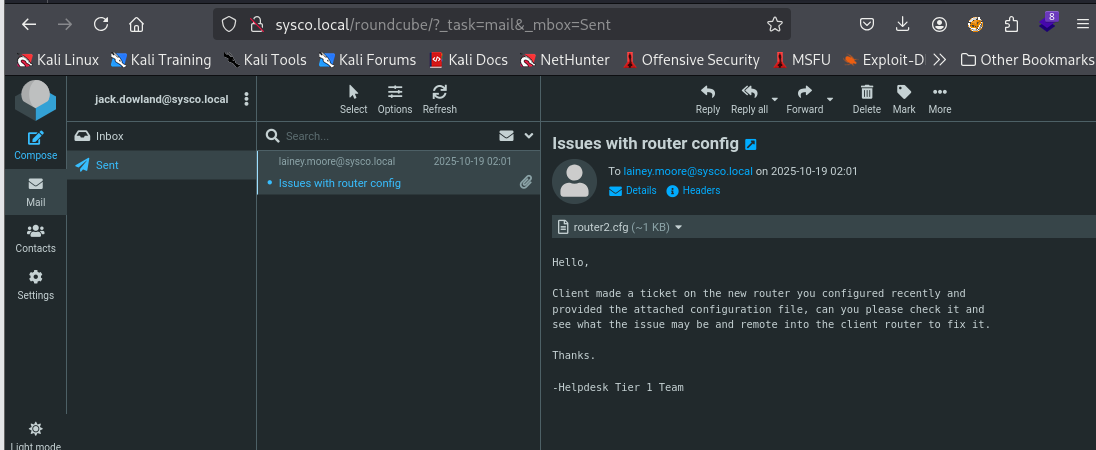The width and height of the screenshot is (1096, 450).
Task: Click the jack.dowland@sysco.local account name
Action: (x=161, y=99)
